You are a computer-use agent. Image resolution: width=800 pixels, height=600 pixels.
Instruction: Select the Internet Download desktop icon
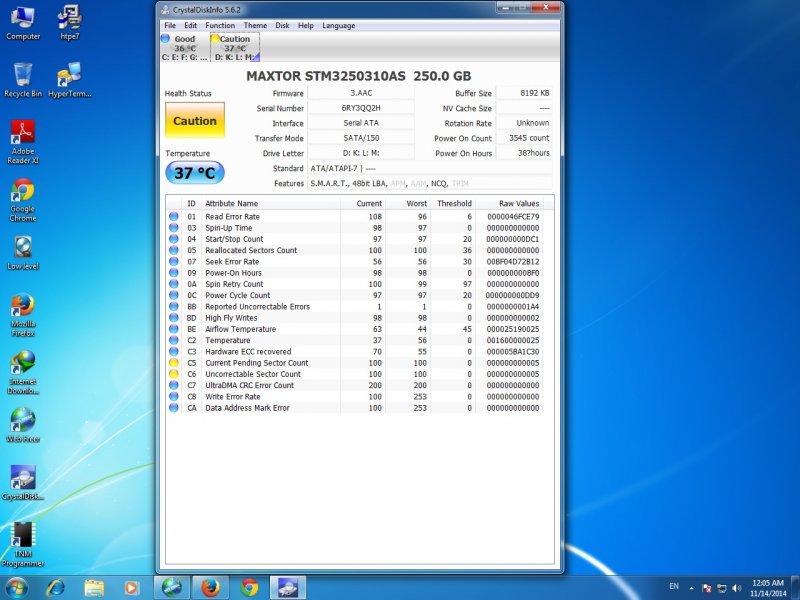coord(23,373)
